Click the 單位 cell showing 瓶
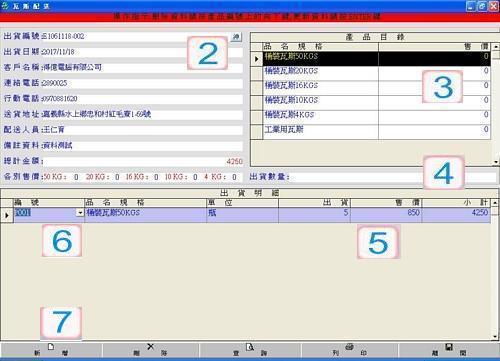This screenshot has width=500, height=361. click(242, 215)
